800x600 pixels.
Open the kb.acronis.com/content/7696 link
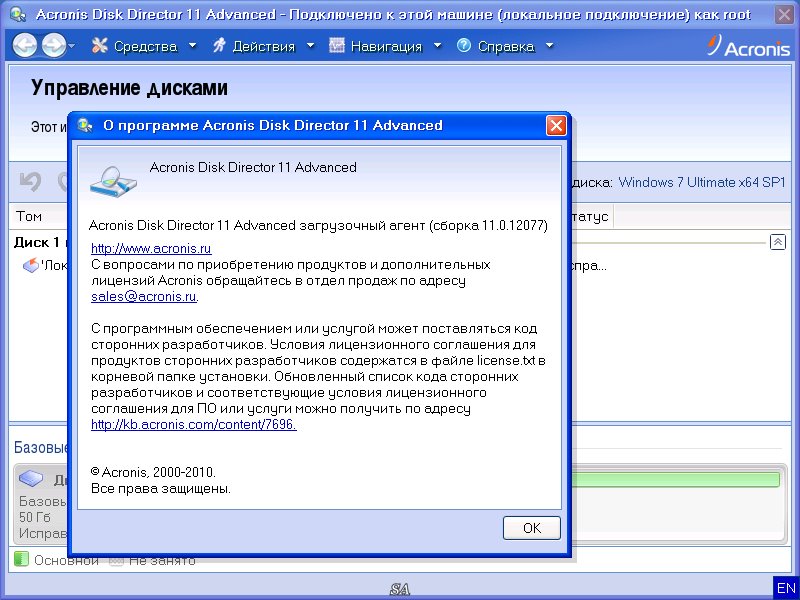pyautogui.click(x=193, y=425)
